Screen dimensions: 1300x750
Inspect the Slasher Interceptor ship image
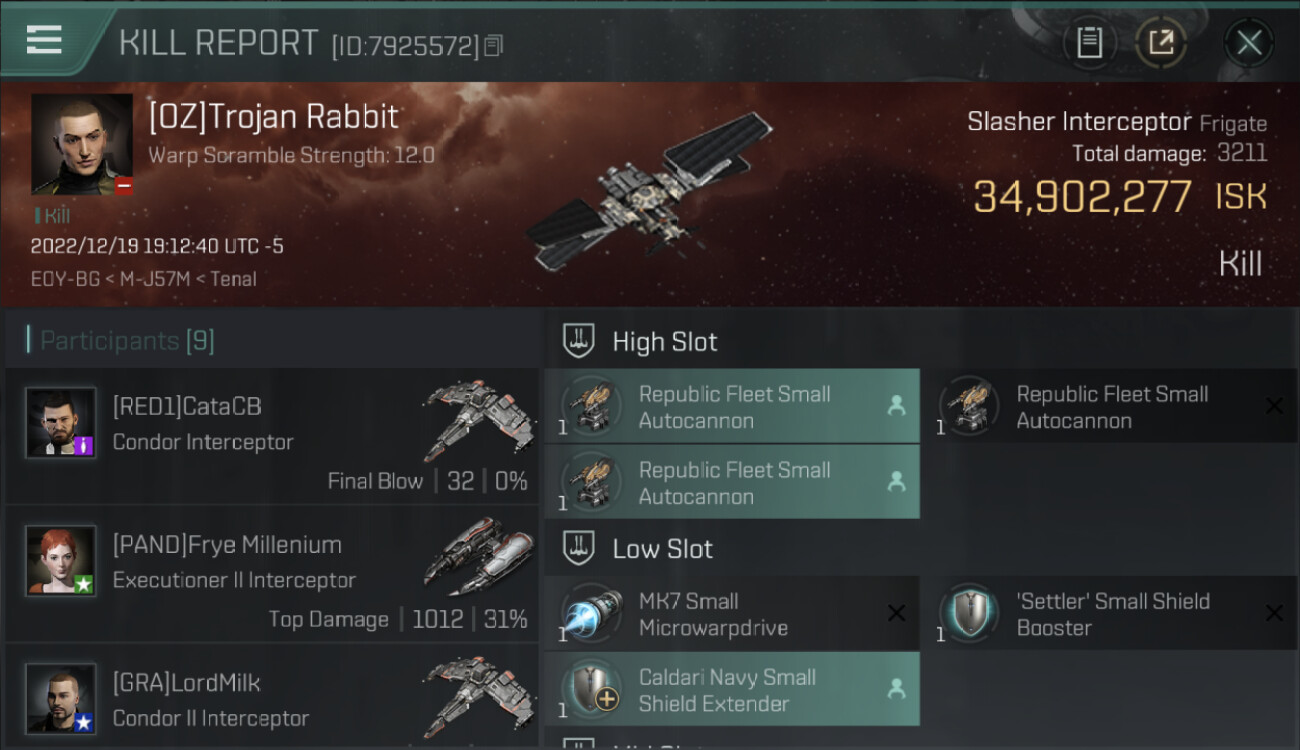650,192
